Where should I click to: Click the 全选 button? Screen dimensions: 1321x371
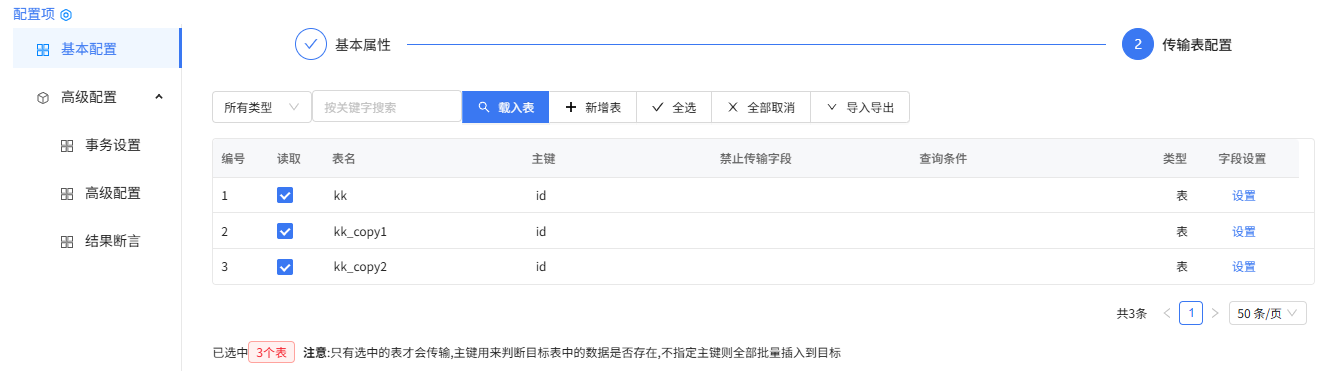tap(674, 107)
